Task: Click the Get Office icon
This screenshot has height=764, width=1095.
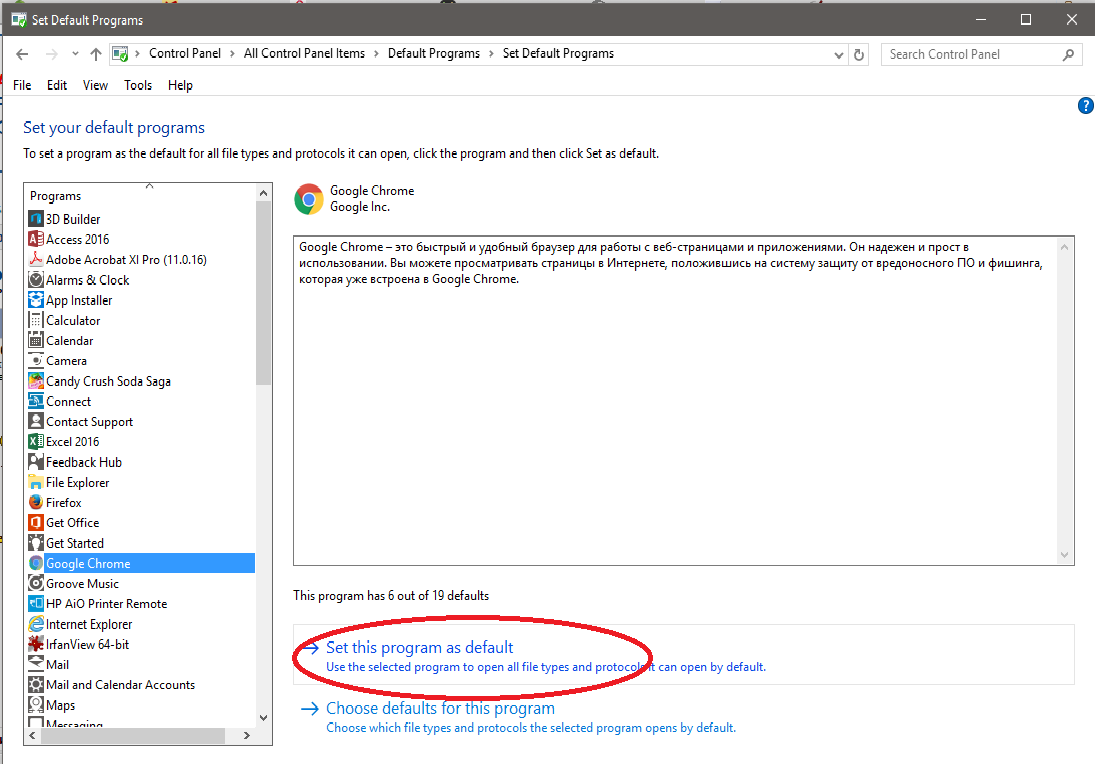Action: coord(36,523)
